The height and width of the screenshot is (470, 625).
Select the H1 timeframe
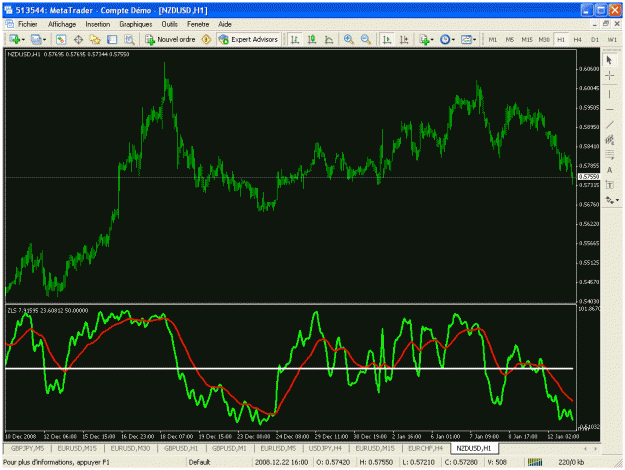(x=561, y=39)
